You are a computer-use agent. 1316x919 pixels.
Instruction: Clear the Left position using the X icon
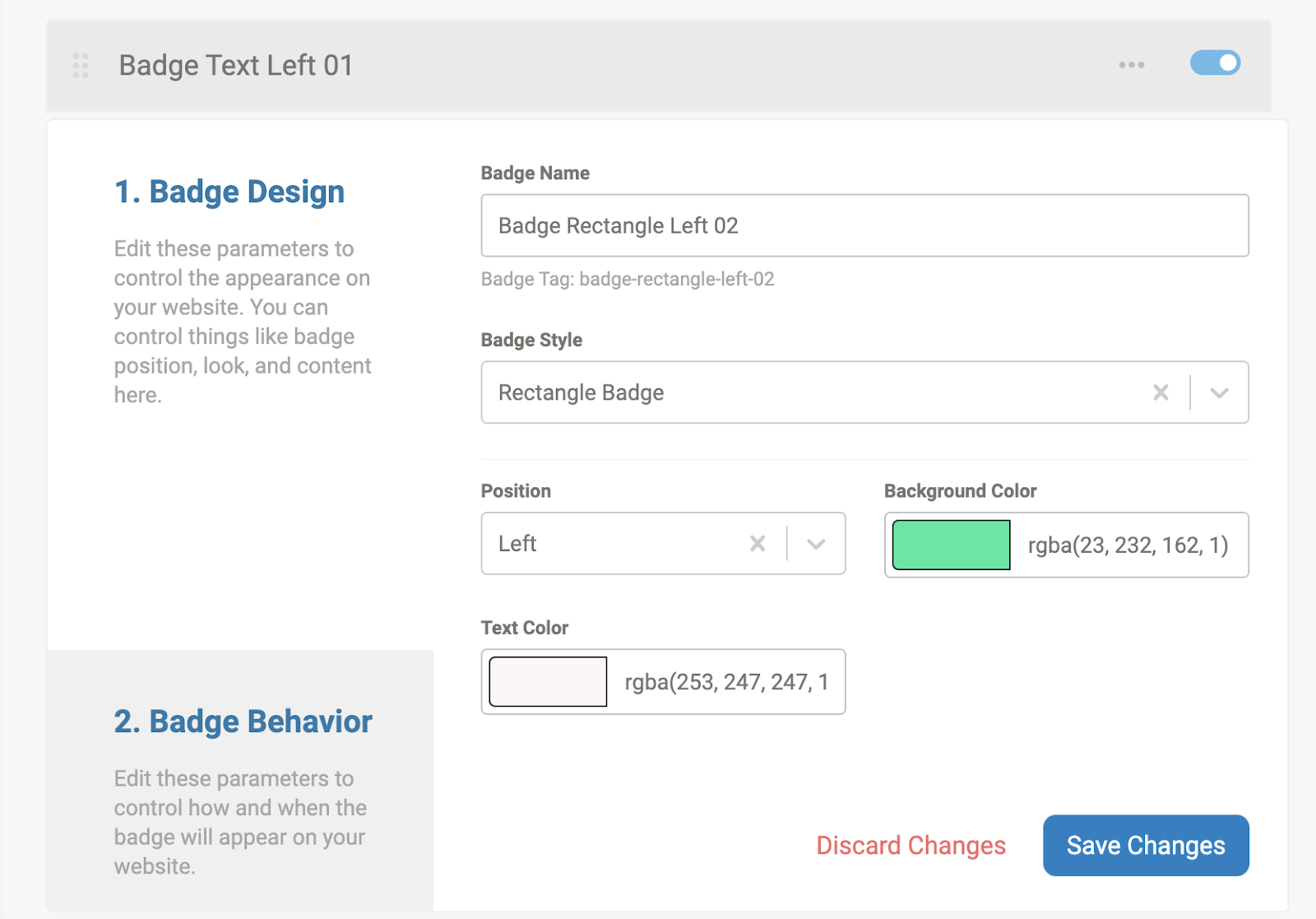point(757,543)
